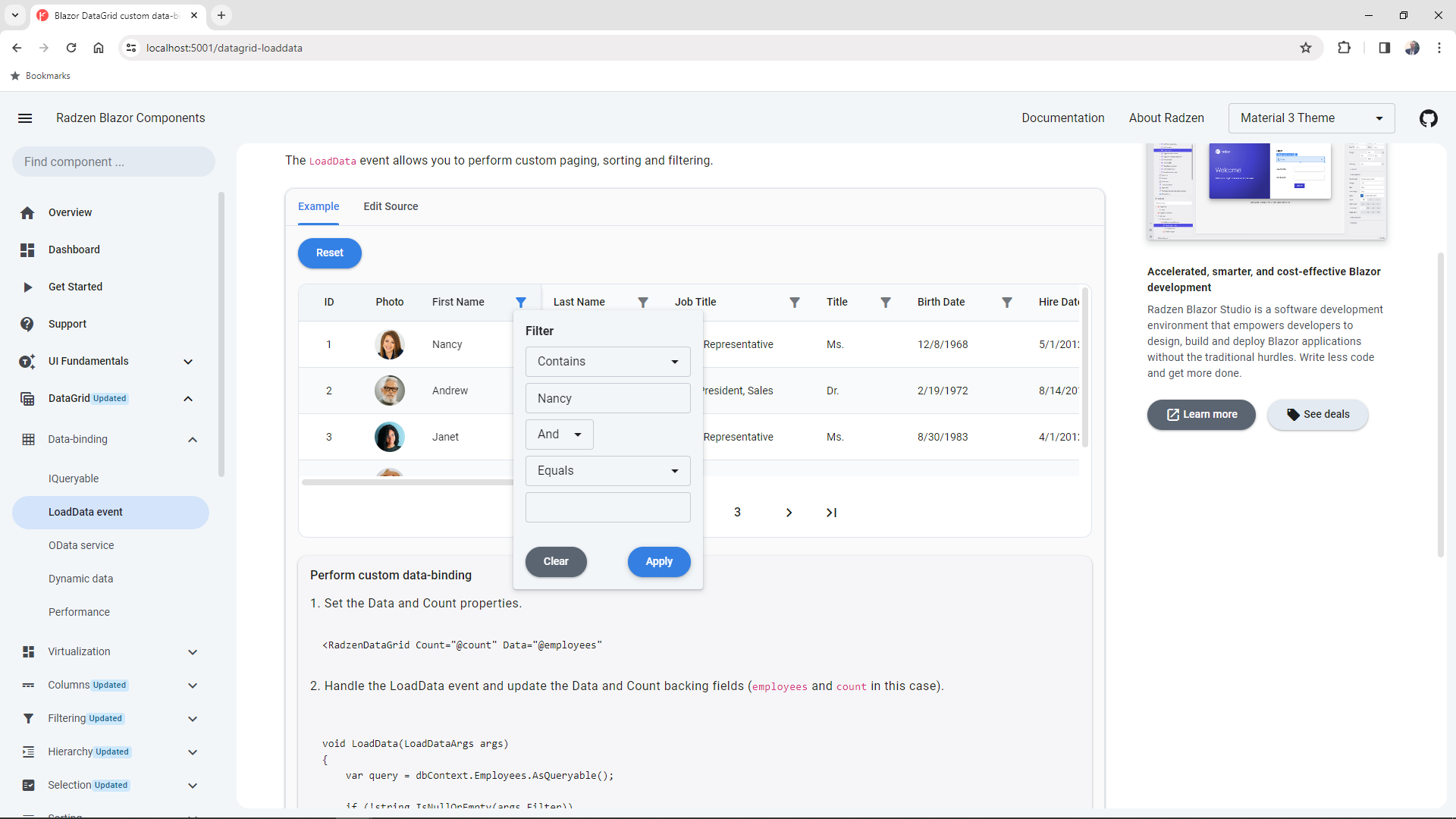Open the Last Name column filter icon
1456x819 pixels.
coord(643,302)
